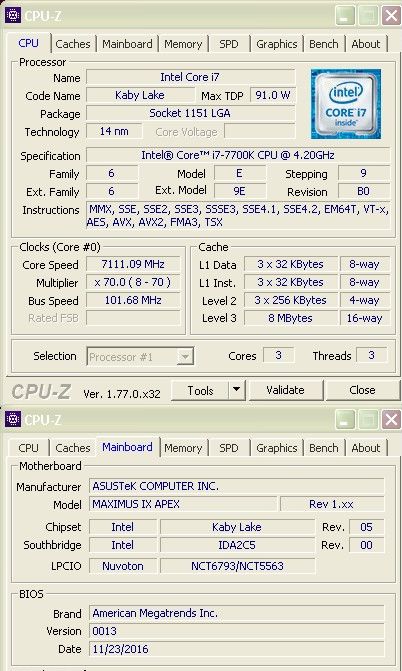Open the Memory tab in top window
The height and width of the screenshot is (671, 402).
coord(183,44)
